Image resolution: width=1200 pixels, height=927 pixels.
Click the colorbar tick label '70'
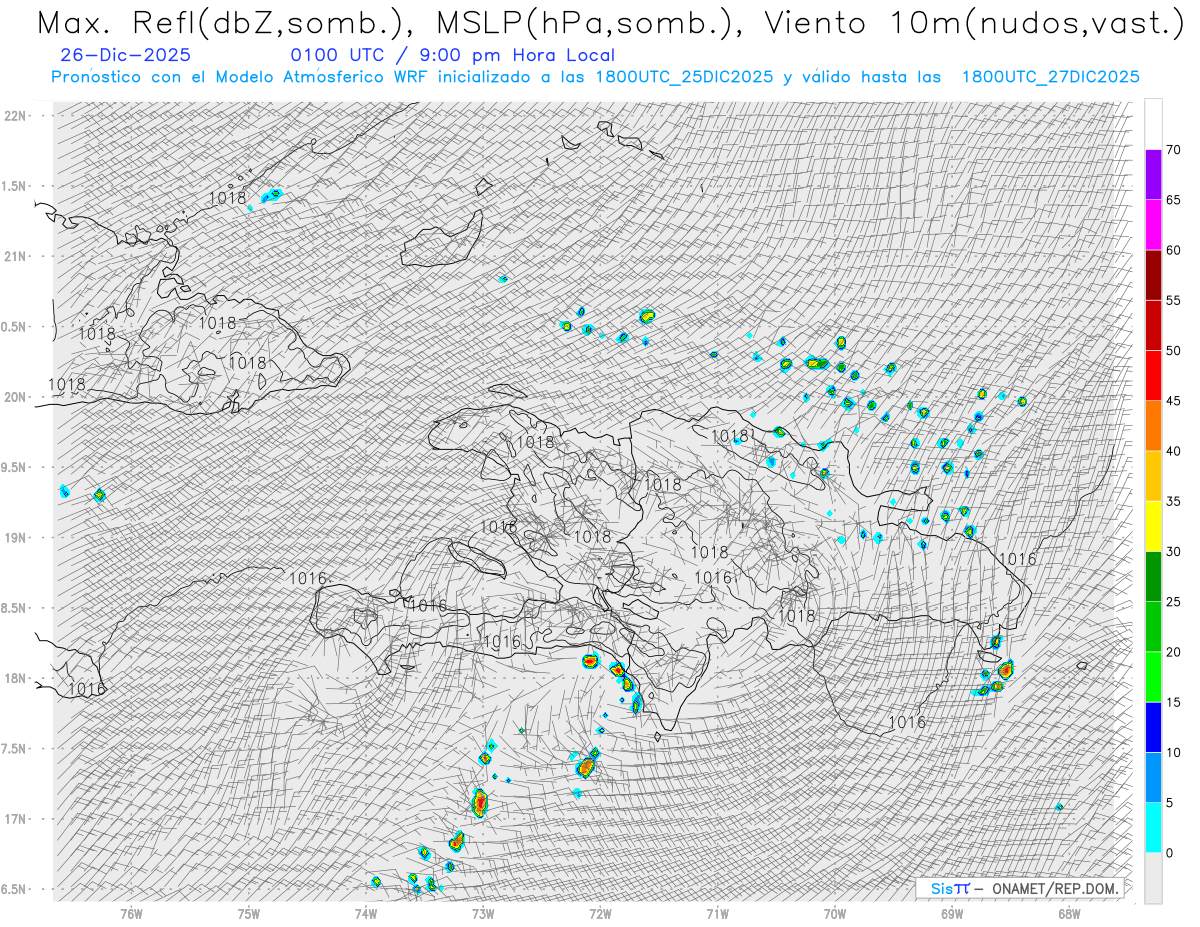(x=1173, y=150)
